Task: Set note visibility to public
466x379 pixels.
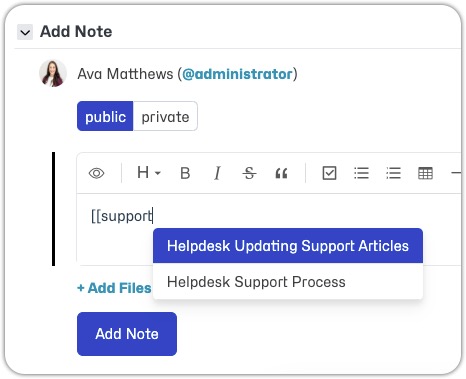Action: (105, 116)
